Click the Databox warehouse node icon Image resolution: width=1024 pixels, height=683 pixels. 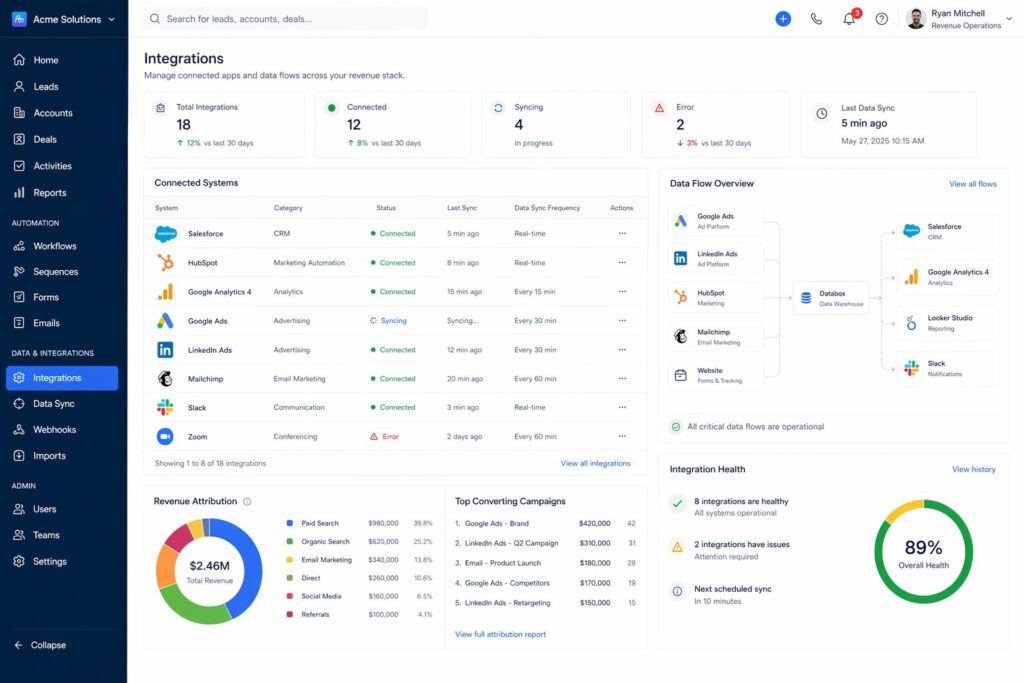point(806,298)
